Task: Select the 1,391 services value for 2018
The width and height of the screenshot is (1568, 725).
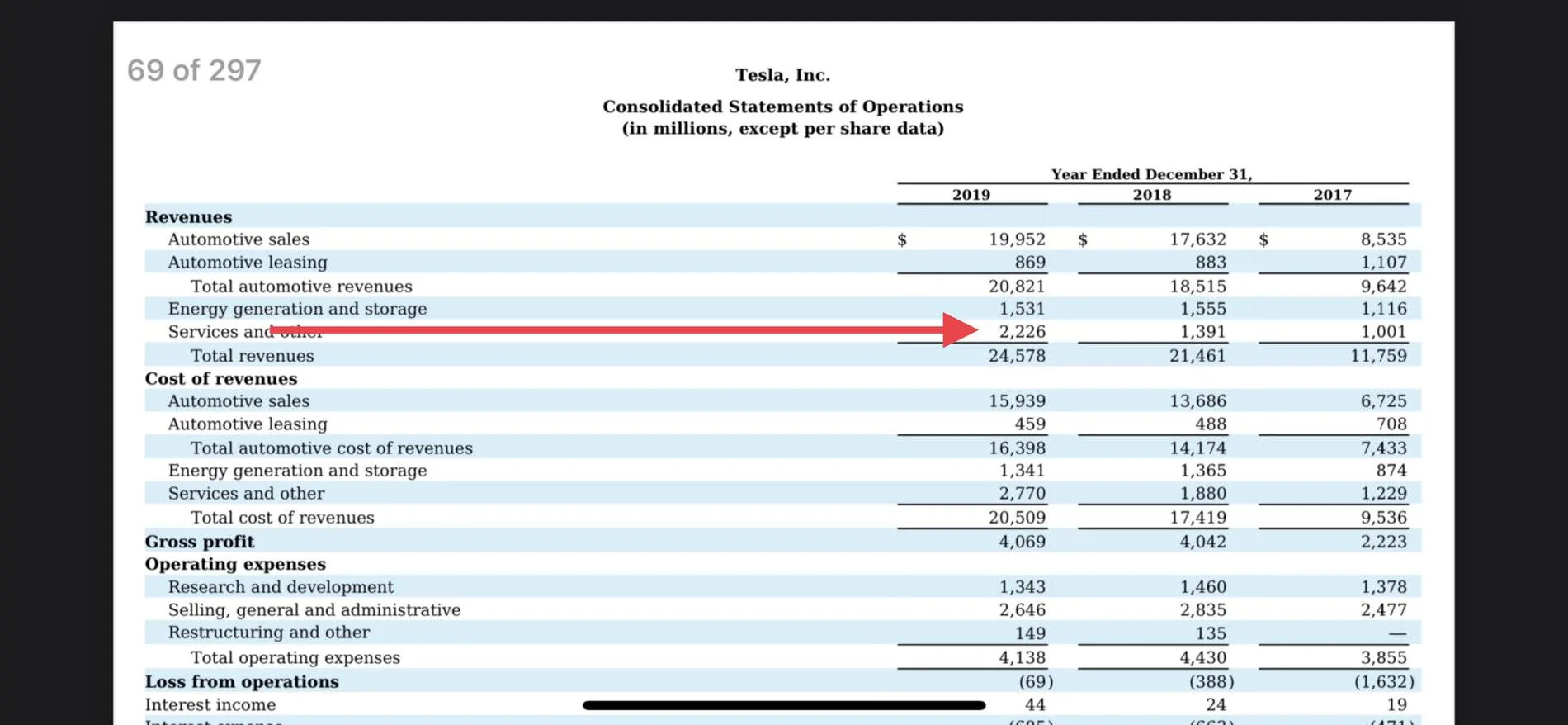Action: [x=1202, y=331]
